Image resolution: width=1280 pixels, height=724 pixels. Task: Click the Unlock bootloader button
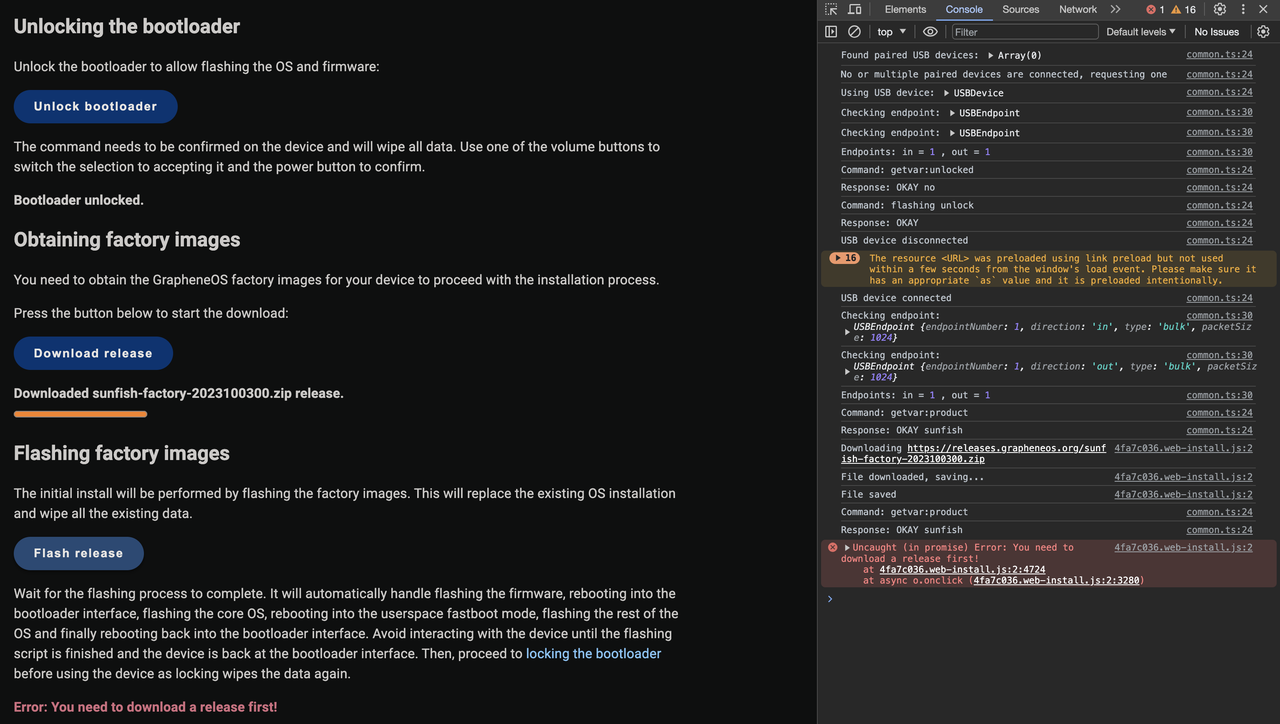pos(95,106)
